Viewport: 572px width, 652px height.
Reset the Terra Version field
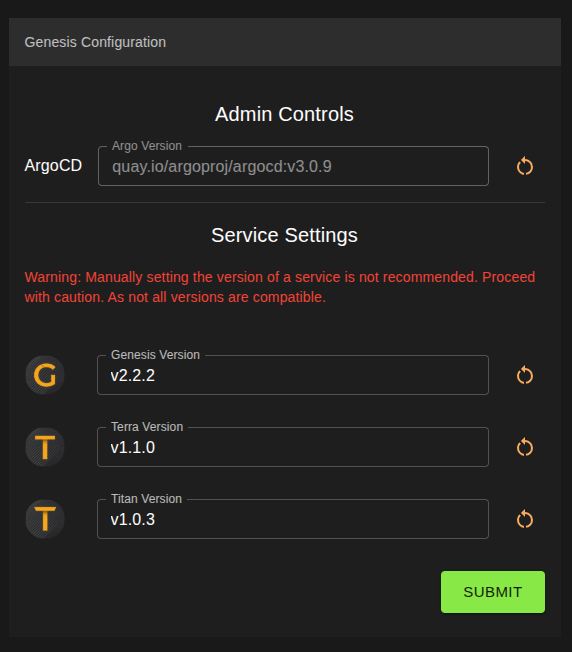pos(525,447)
